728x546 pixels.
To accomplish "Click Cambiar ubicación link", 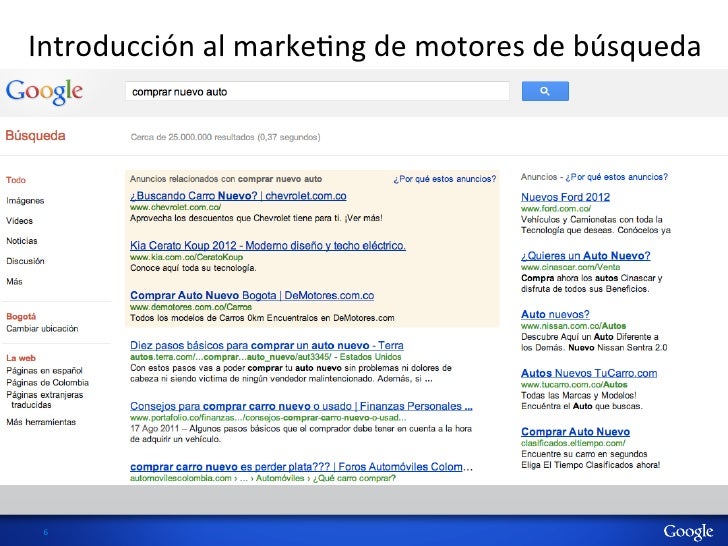I will tap(42, 329).
